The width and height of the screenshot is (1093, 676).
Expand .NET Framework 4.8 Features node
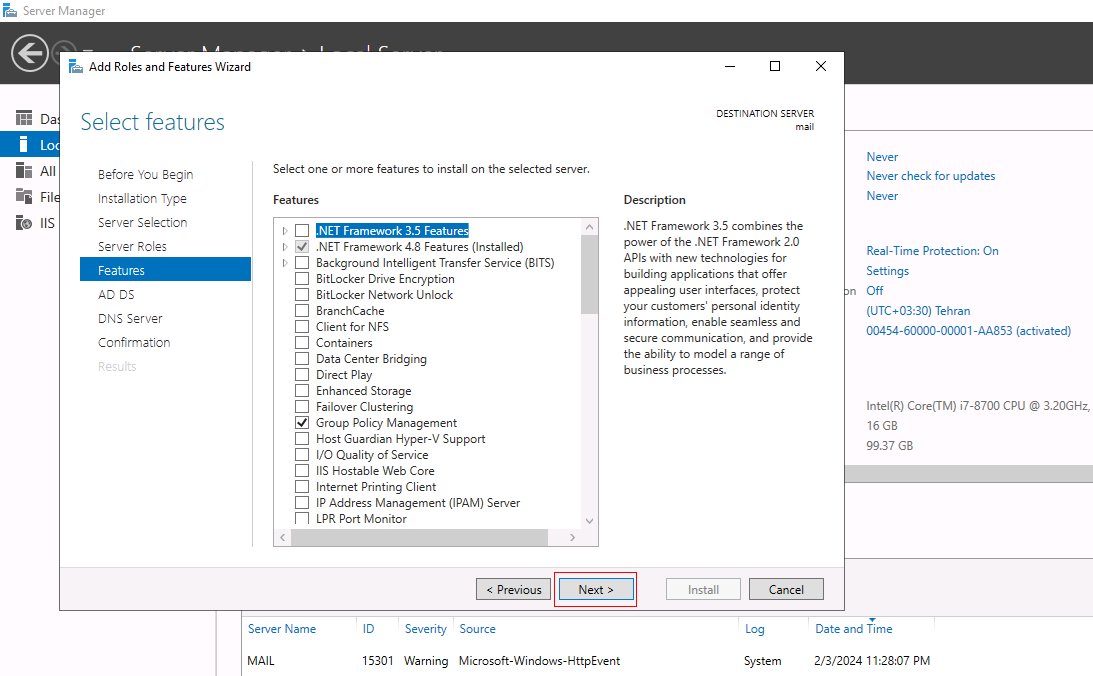pos(284,247)
